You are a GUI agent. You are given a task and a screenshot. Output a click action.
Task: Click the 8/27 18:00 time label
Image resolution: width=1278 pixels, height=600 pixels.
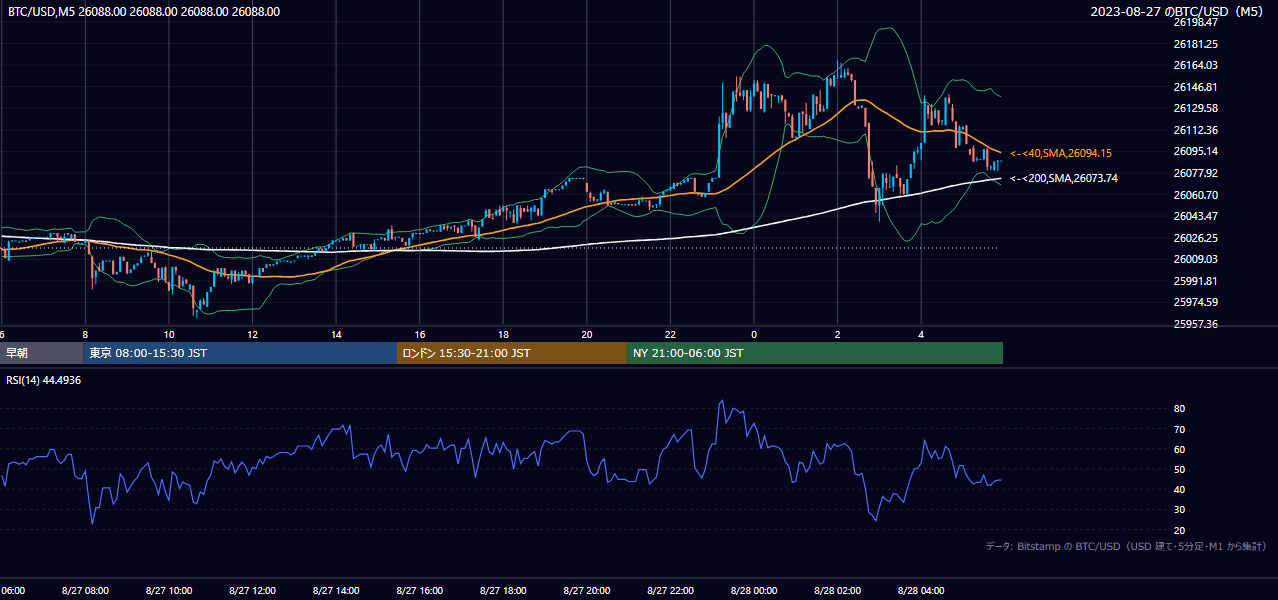click(503, 591)
